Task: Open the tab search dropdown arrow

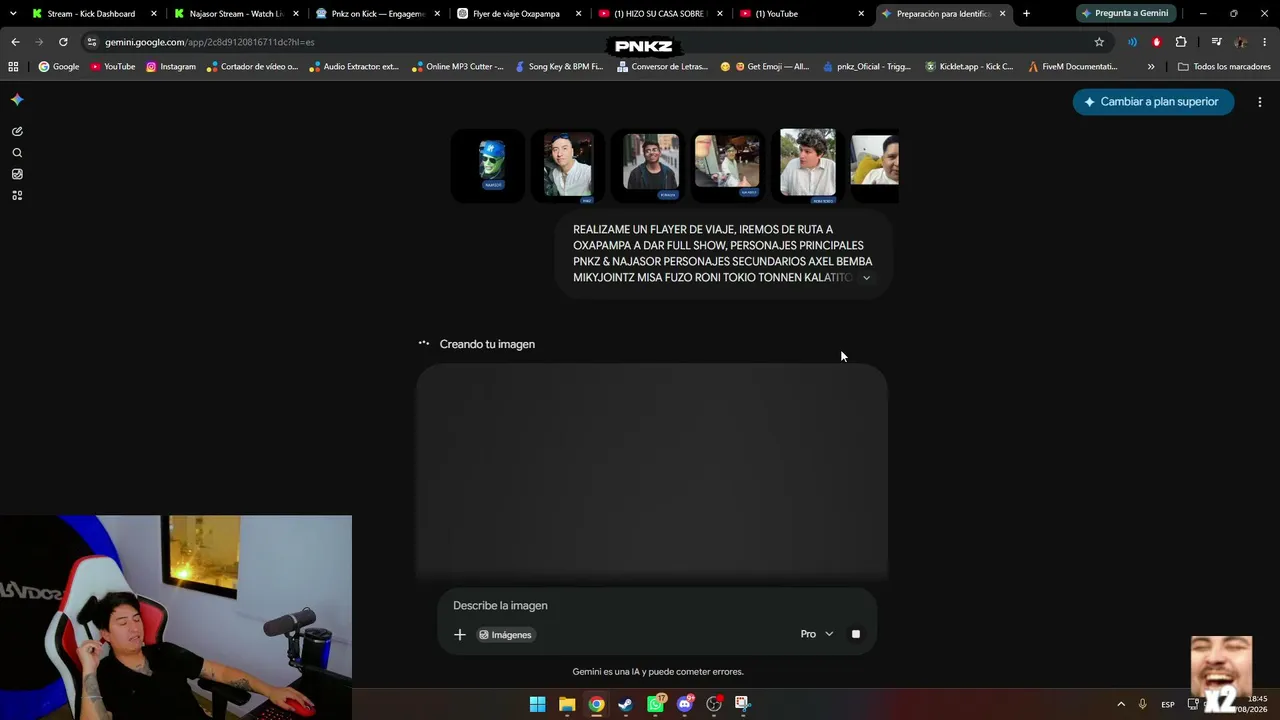Action: click(12, 14)
